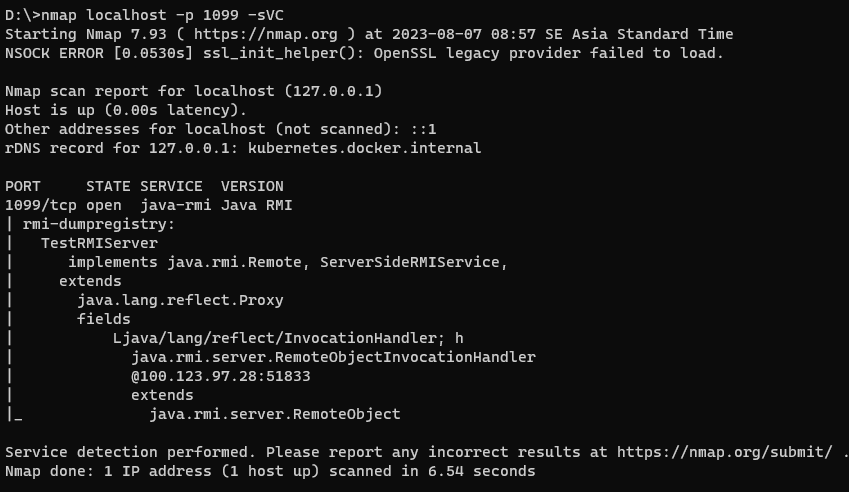Click the rmi-dumpregistry script label
Viewport: 849px width, 492px height.
click(x=99, y=224)
